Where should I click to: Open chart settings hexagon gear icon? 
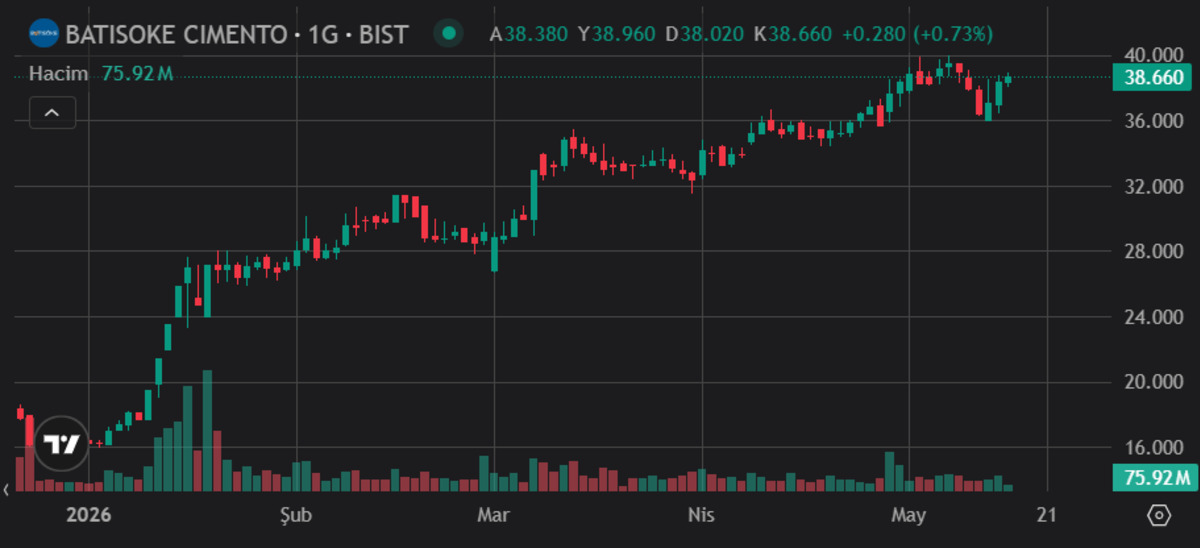tap(1159, 516)
